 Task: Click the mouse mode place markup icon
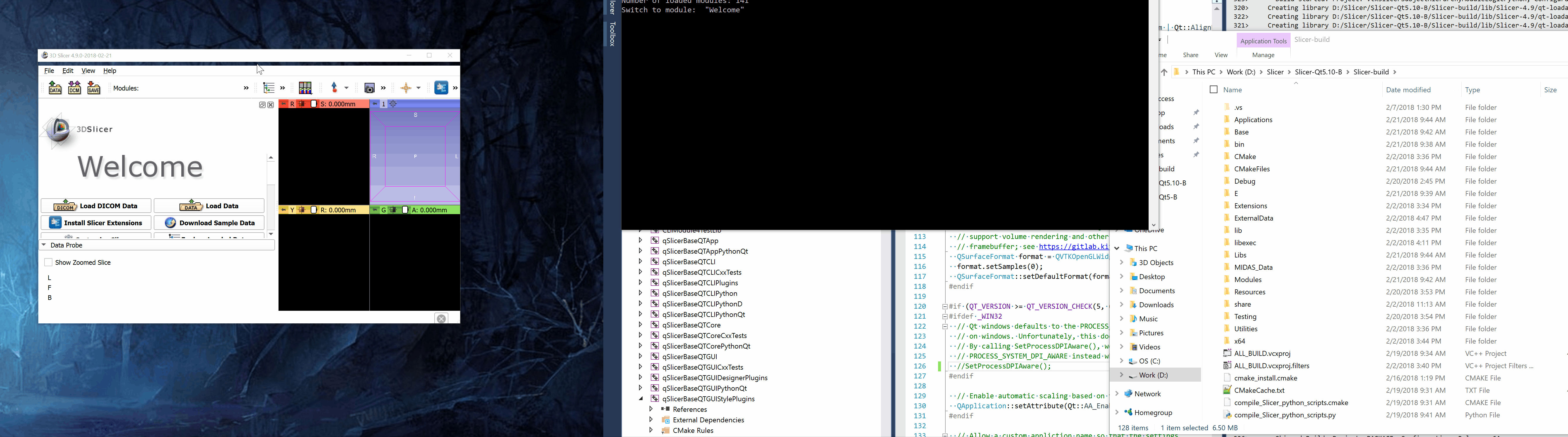334,88
